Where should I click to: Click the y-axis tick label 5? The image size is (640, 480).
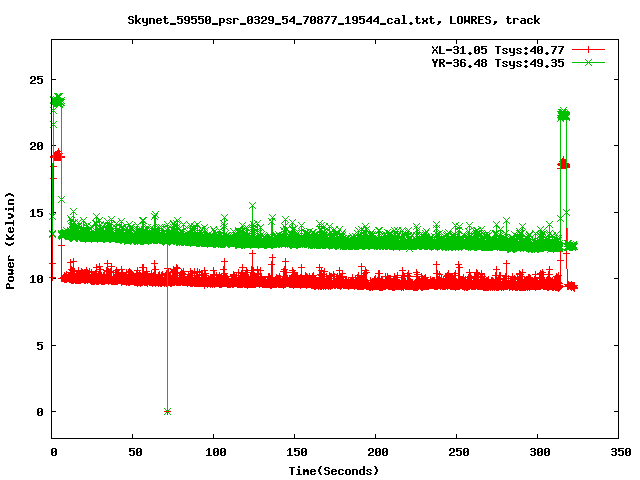(40, 346)
